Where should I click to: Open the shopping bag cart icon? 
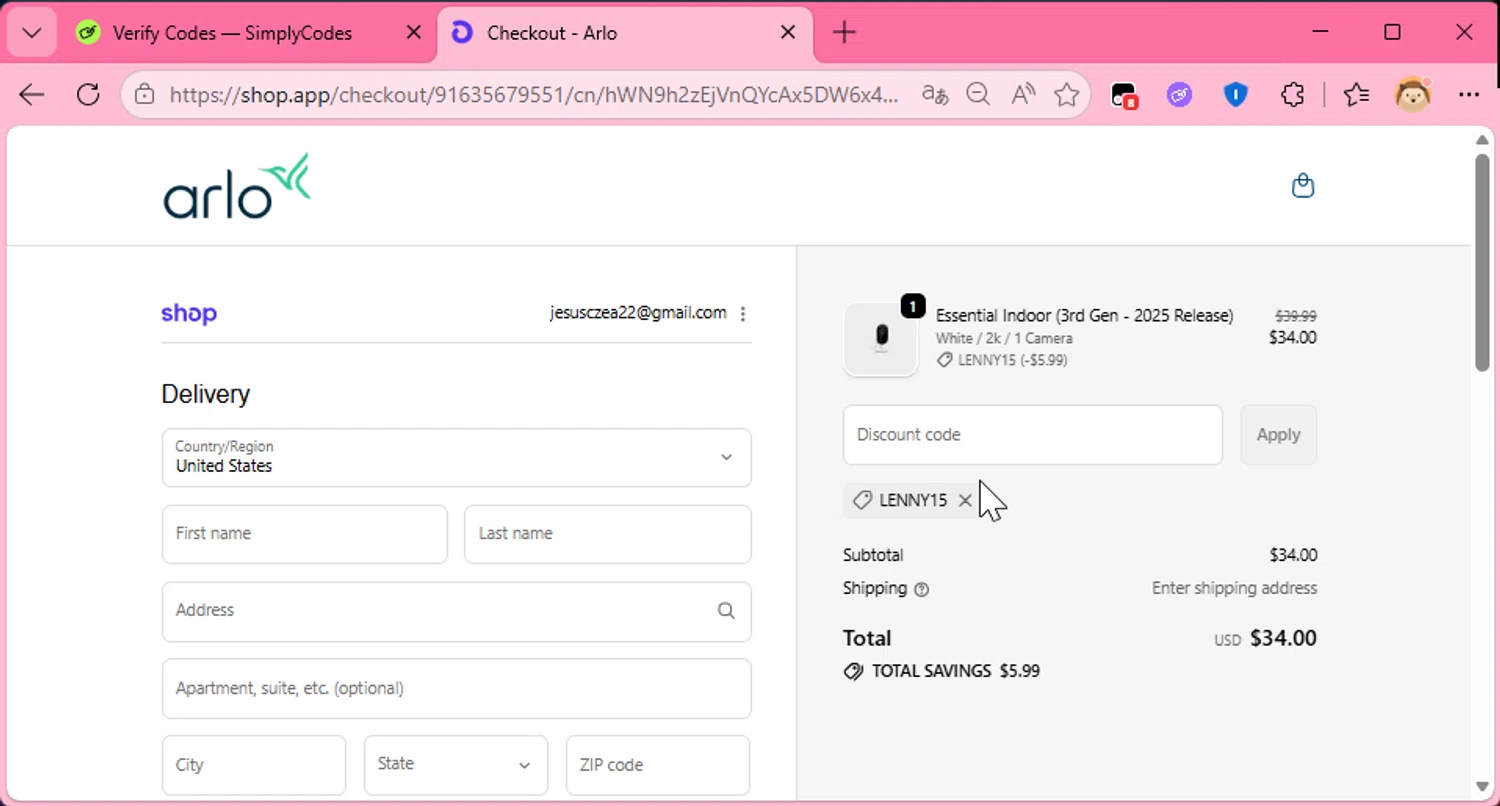1302,186
